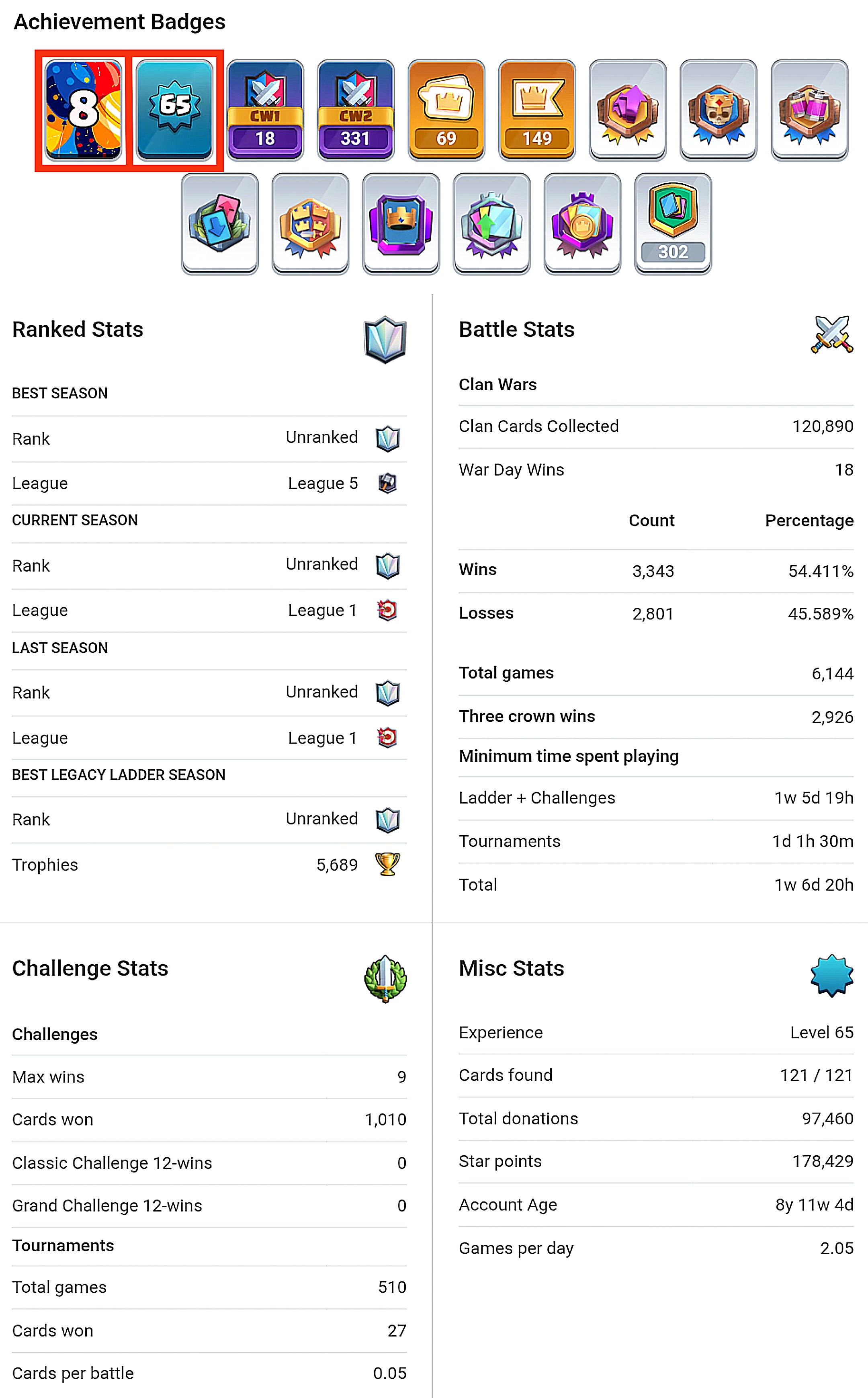Viewport: 868px width, 1398px height.
Task: Select the Achievement Badges heading
Action: coord(119,22)
